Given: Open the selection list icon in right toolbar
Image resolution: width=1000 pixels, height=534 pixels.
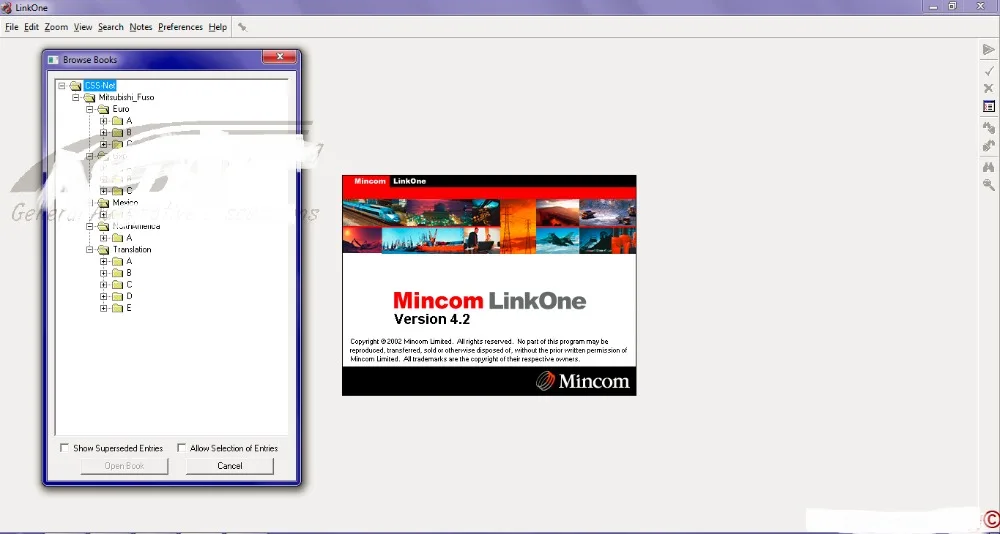Looking at the screenshot, I should tap(989, 107).
